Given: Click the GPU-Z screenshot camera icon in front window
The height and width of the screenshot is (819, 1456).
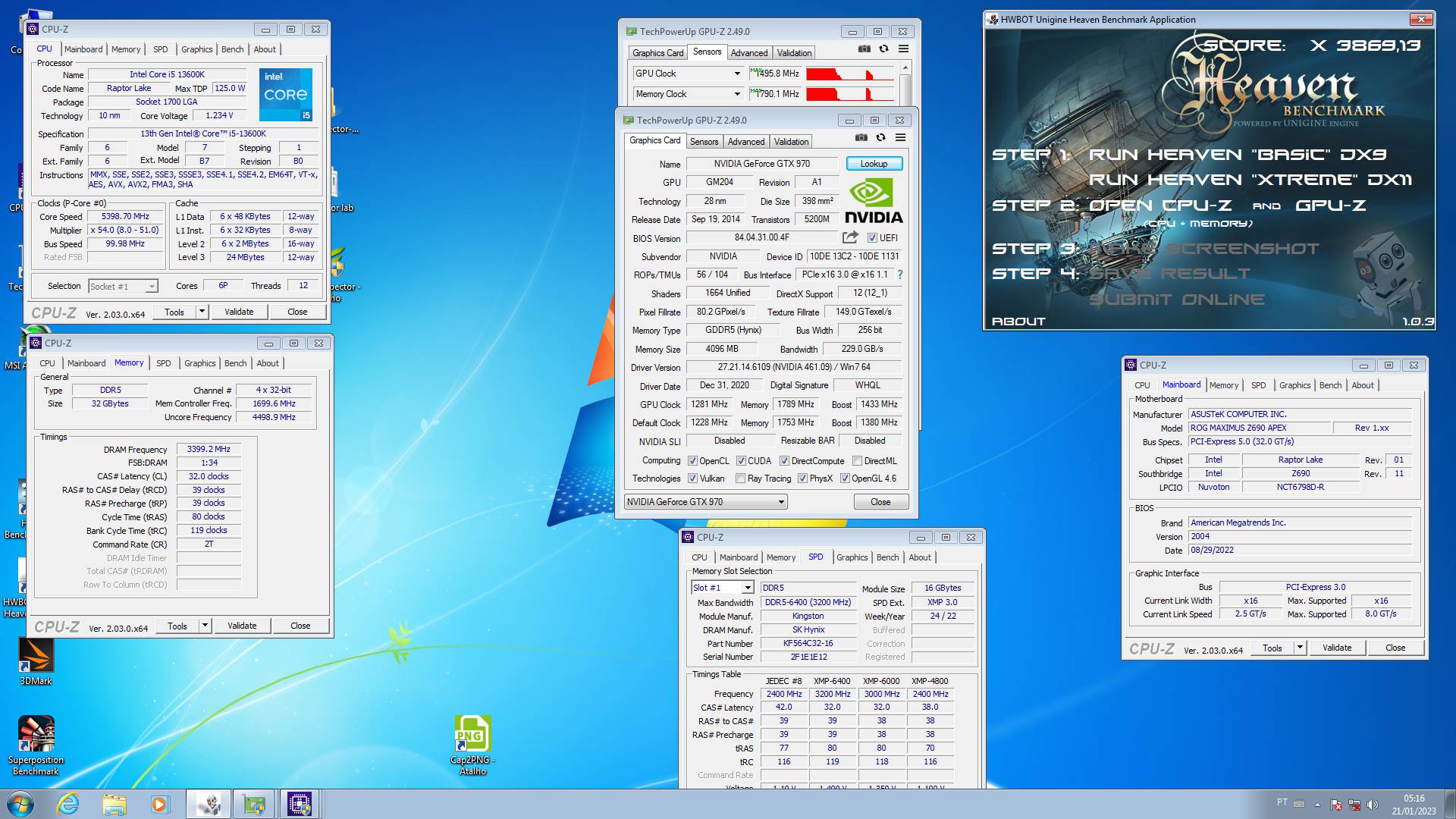Looking at the screenshot, I should point(861,138).
